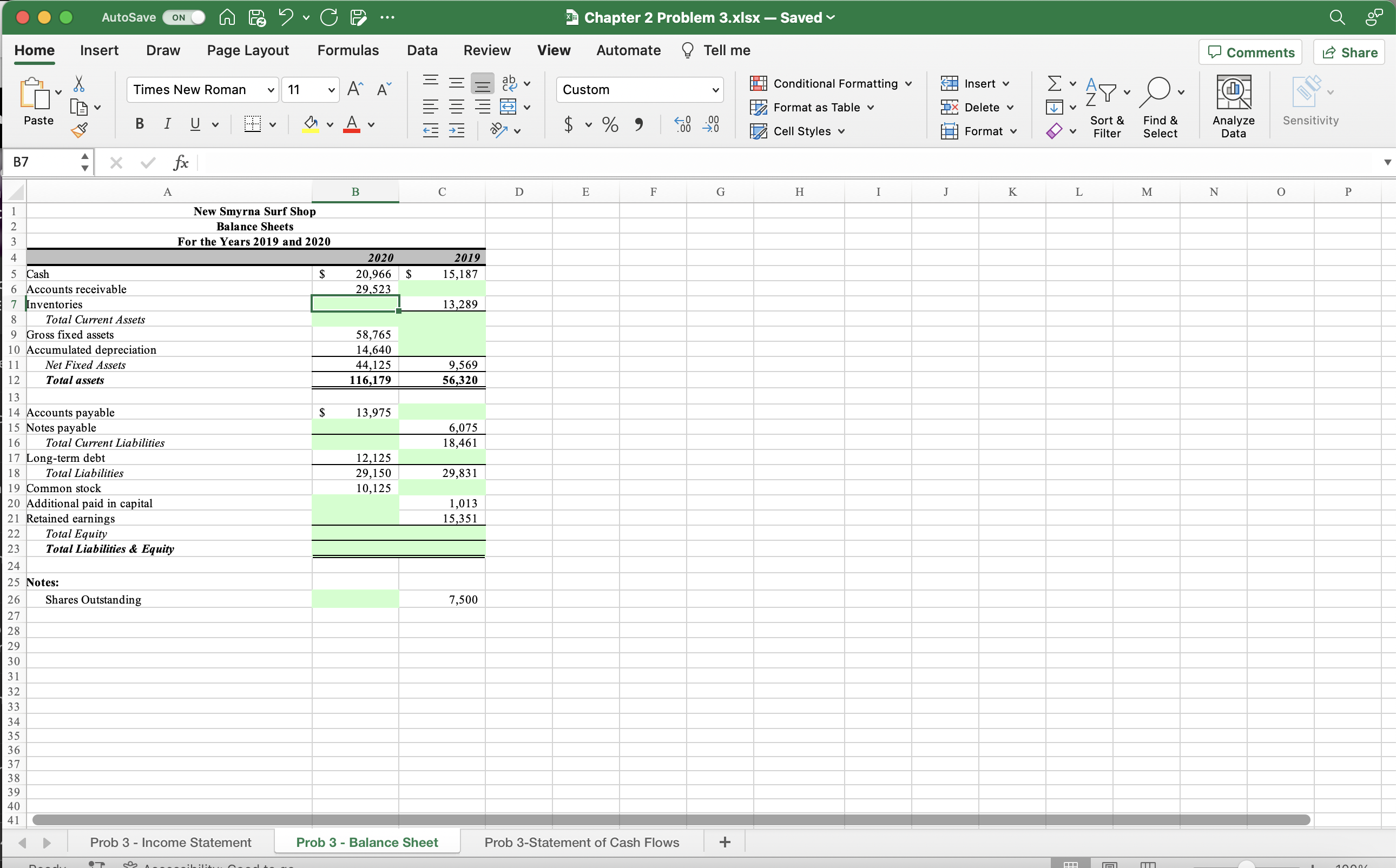1396x868 pixels.
Task: Click the AutoSum sigma icon
Action: tap(1053, 83)
